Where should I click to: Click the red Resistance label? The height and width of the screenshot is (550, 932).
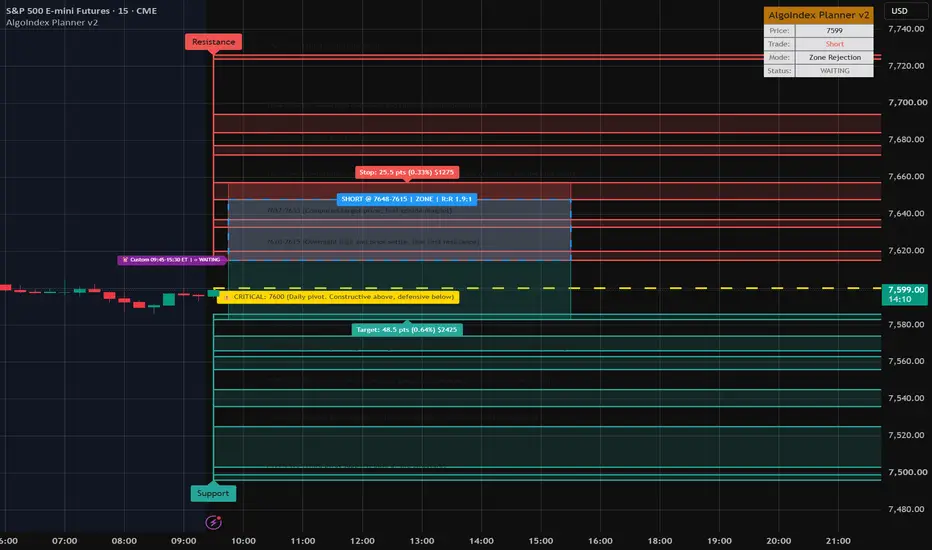(x=213, y=42)
